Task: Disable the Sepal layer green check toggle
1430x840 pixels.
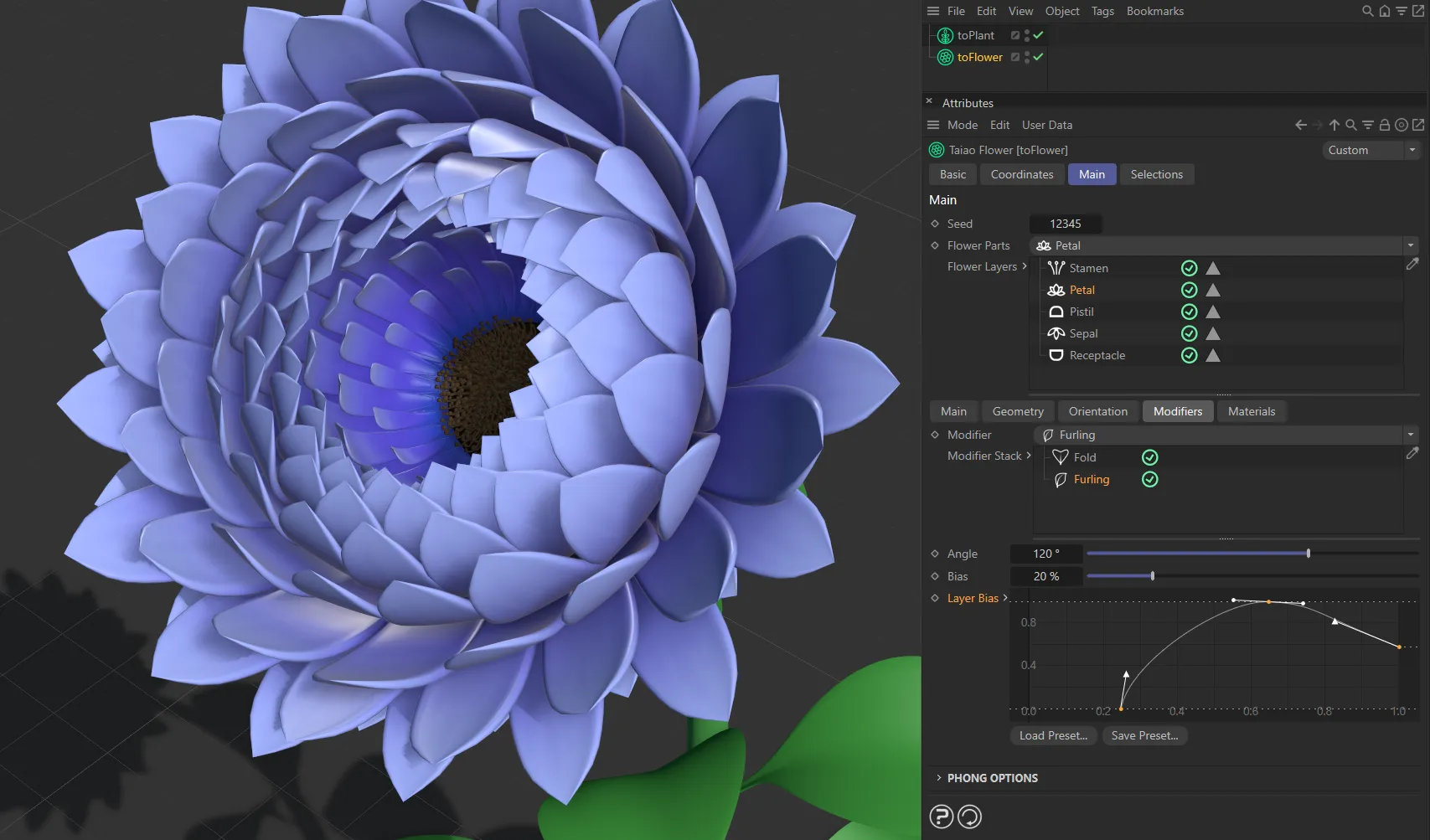Action: click(x=1189, y=332)
